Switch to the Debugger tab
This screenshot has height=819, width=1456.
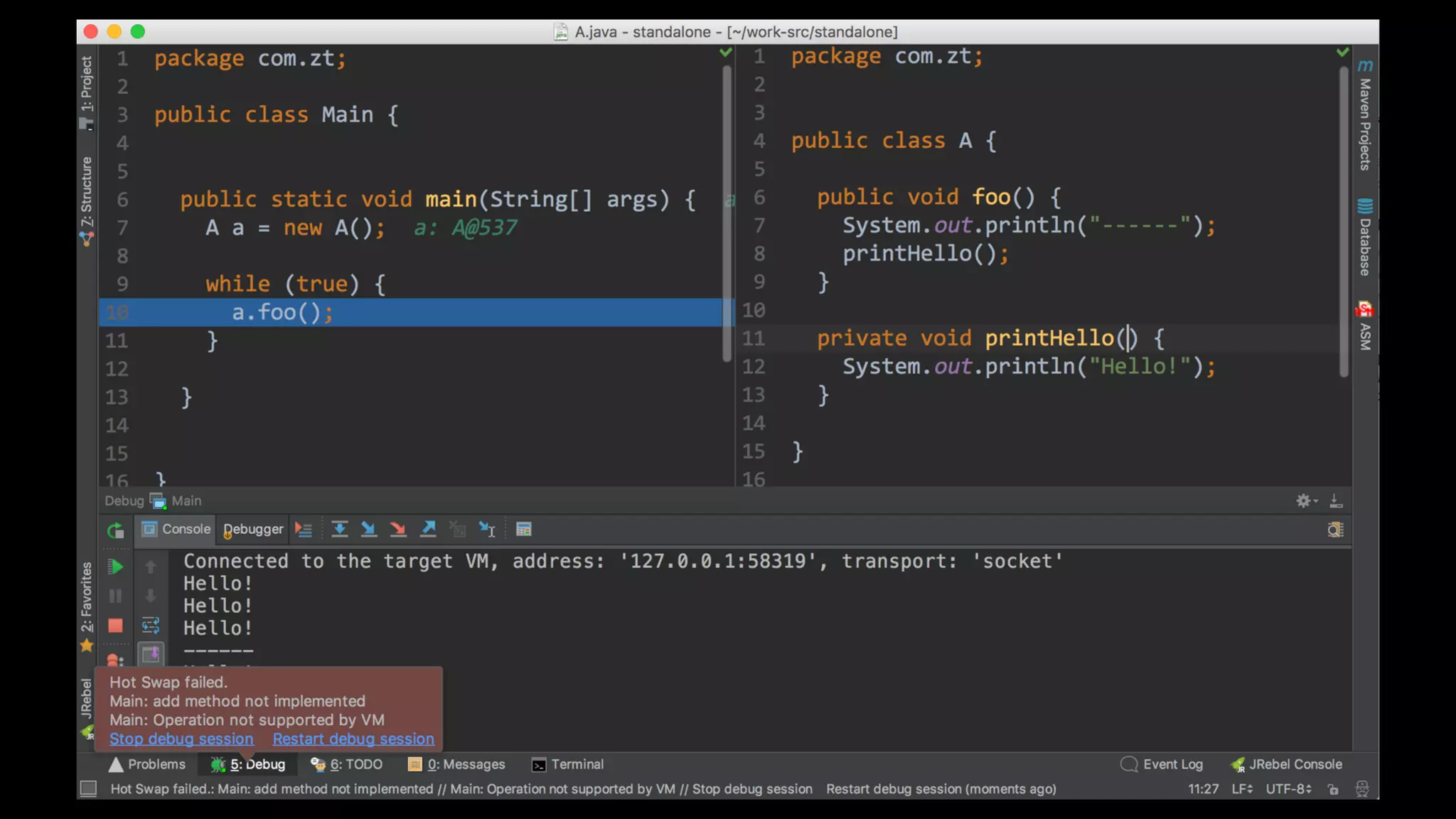253,529
